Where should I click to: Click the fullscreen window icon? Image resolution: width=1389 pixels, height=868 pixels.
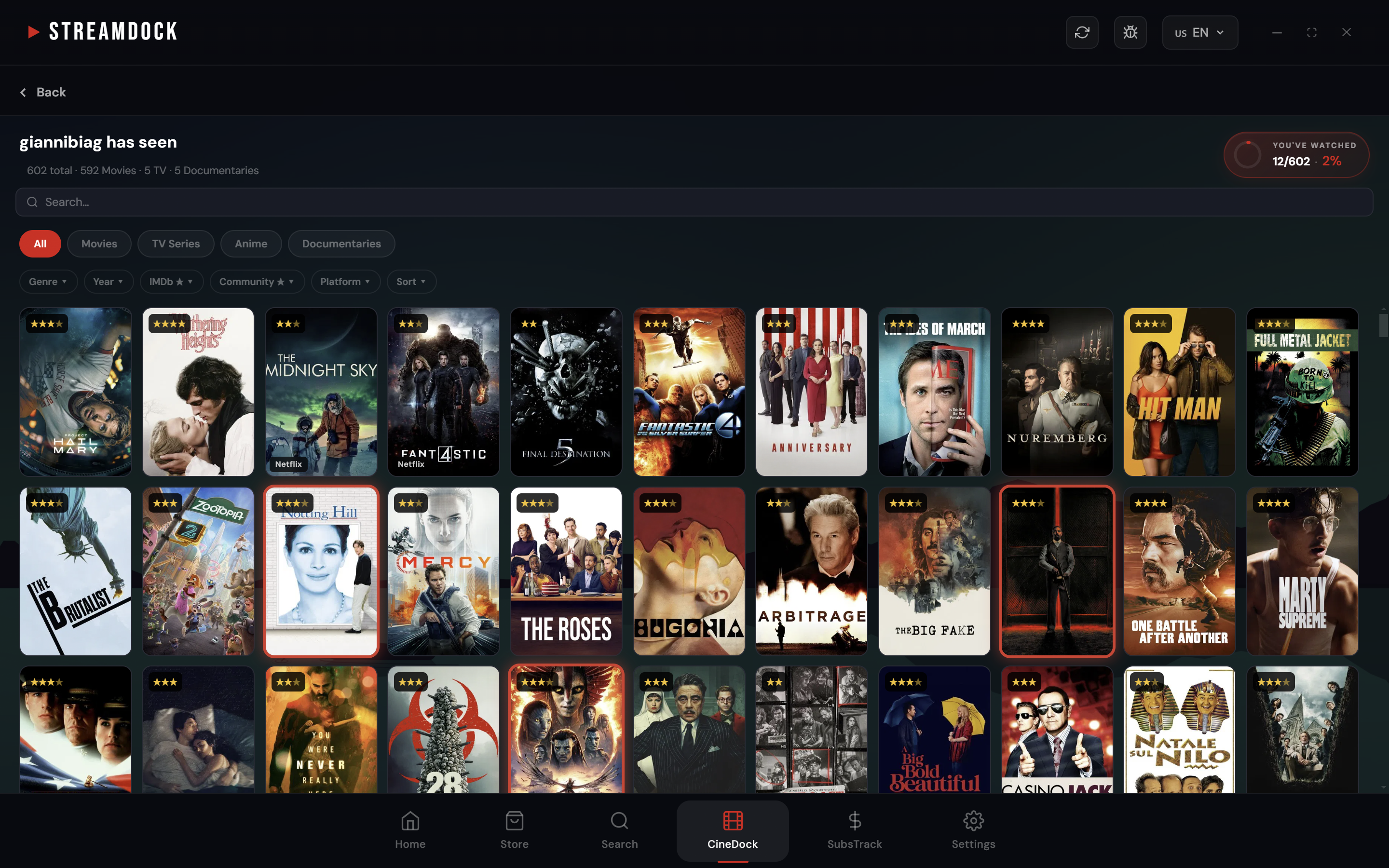(1311, 32)
